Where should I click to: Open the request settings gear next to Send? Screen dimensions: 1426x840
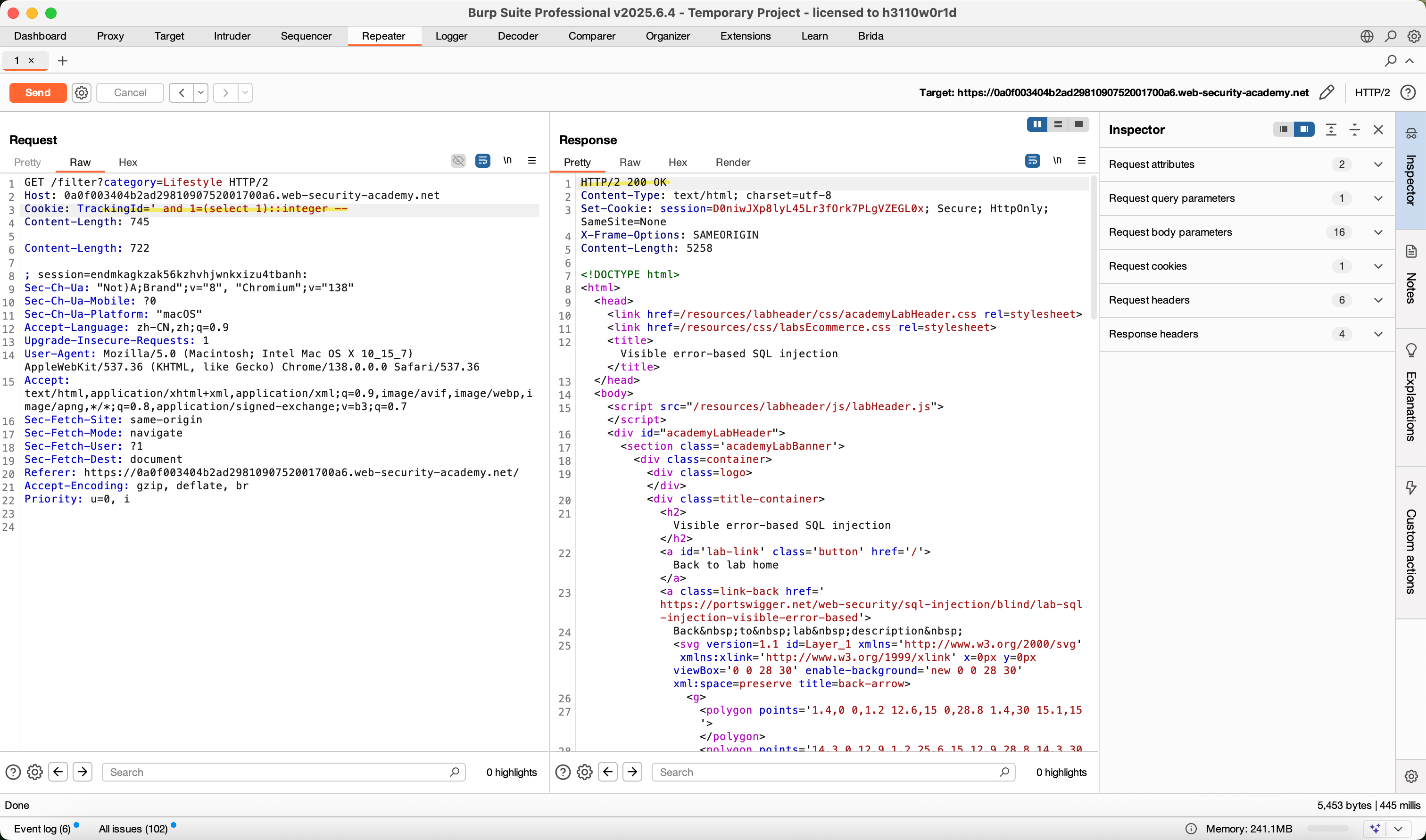[x=82, y=93]
